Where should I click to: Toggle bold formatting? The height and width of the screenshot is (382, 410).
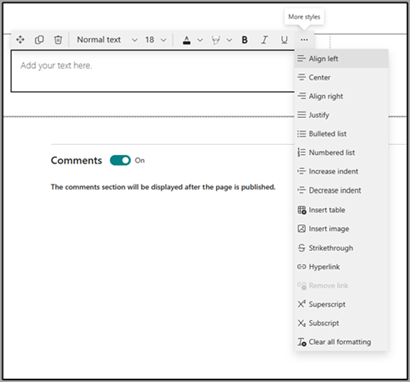tap(245, 40)
